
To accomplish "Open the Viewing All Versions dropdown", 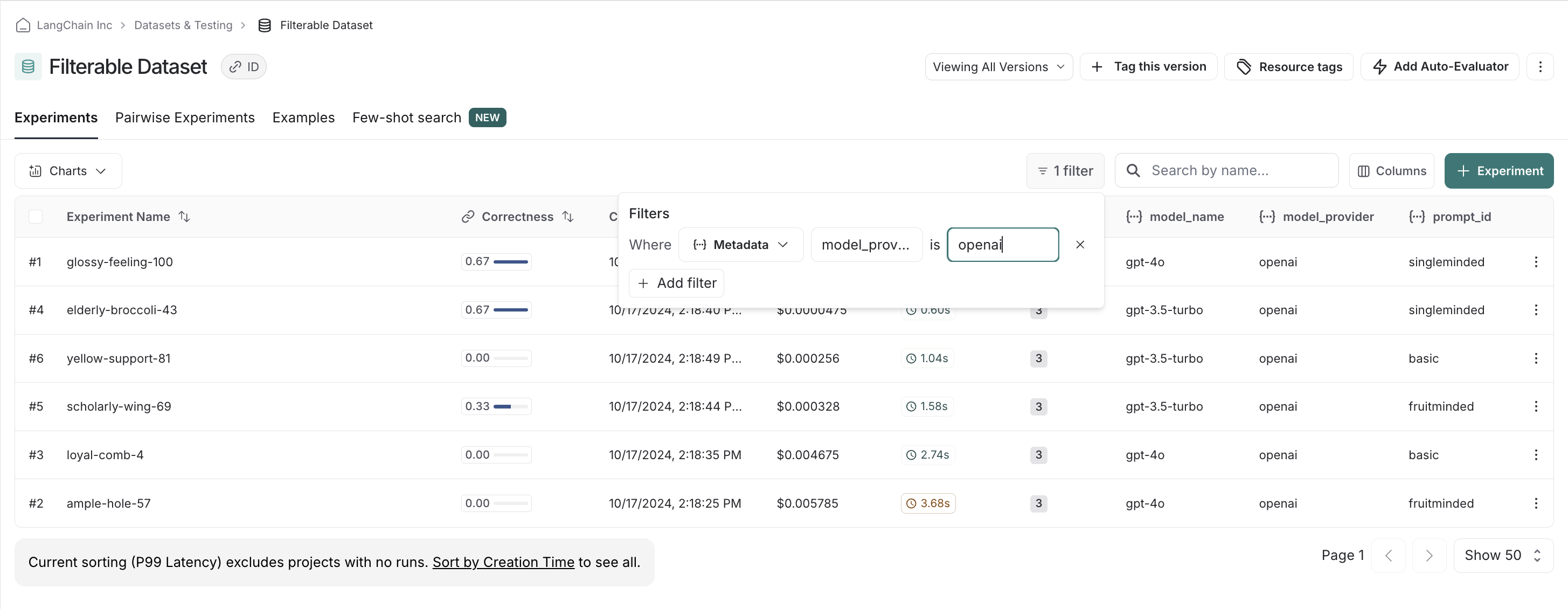I will pos(998,67).
